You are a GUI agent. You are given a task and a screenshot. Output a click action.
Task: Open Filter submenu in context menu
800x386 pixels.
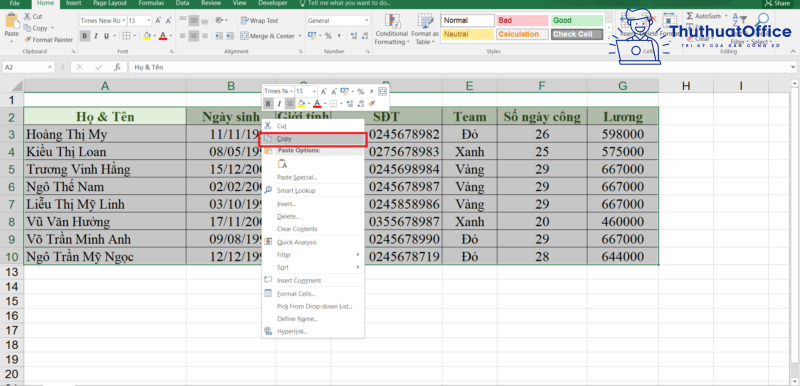point(313,254)
